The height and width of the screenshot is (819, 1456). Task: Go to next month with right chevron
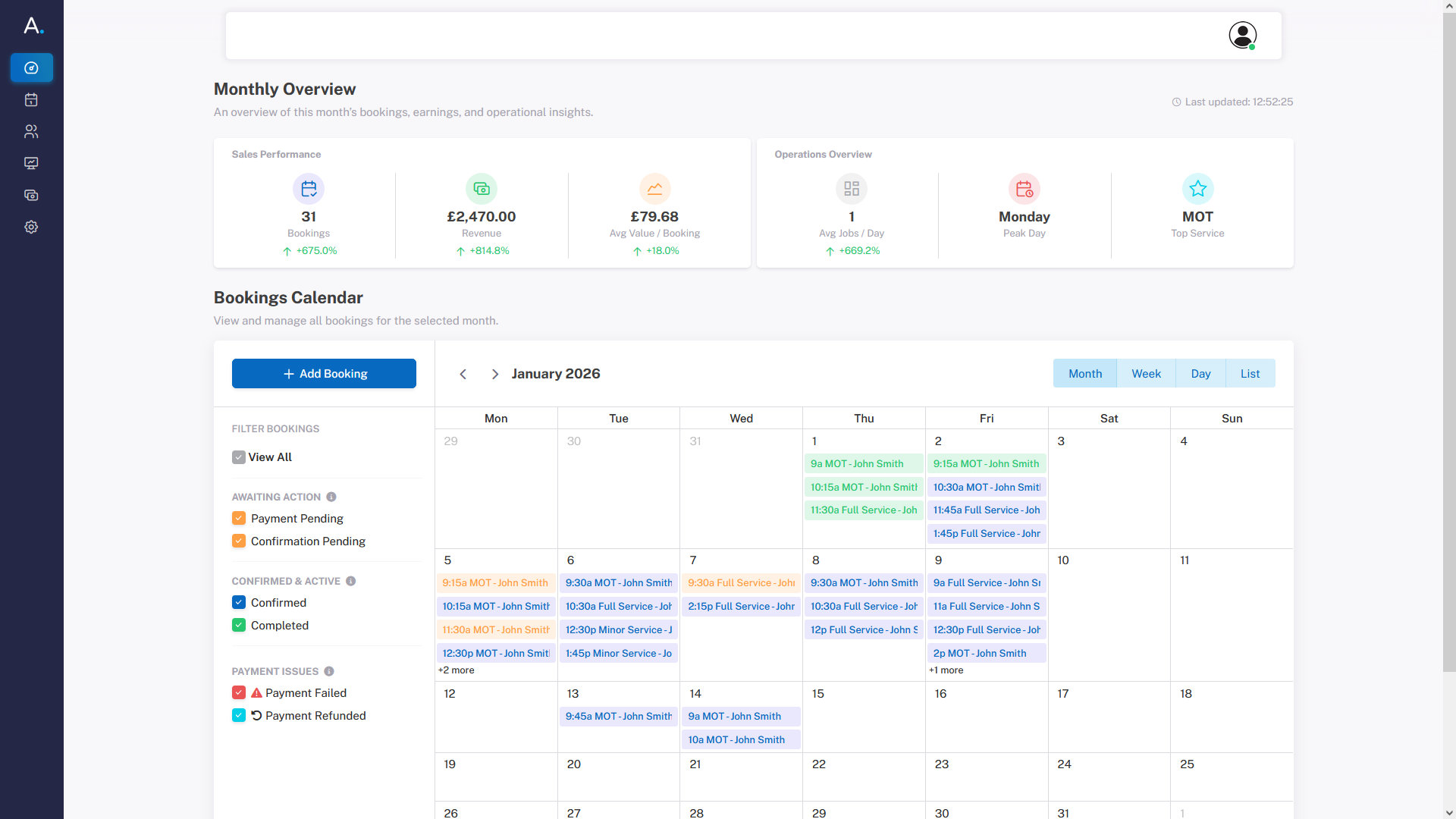494,374
